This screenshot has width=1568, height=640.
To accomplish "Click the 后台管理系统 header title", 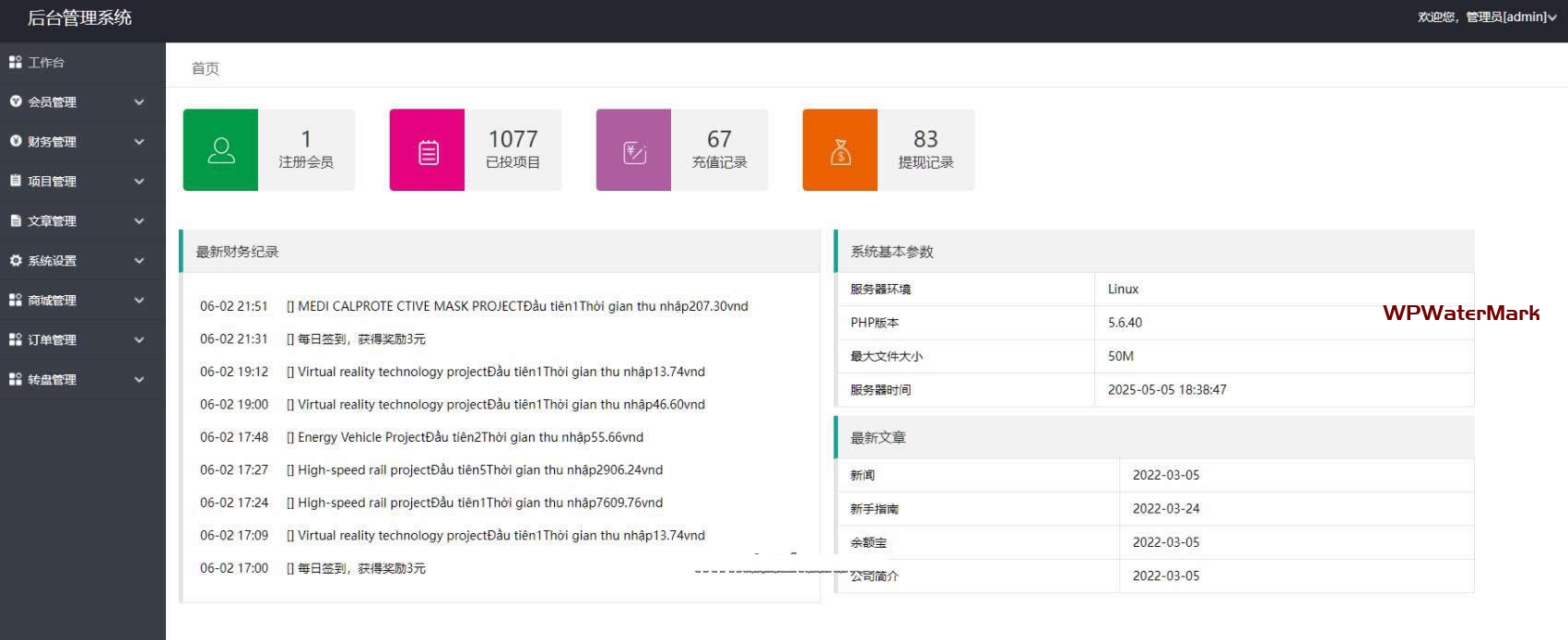I will click(79, 18).
